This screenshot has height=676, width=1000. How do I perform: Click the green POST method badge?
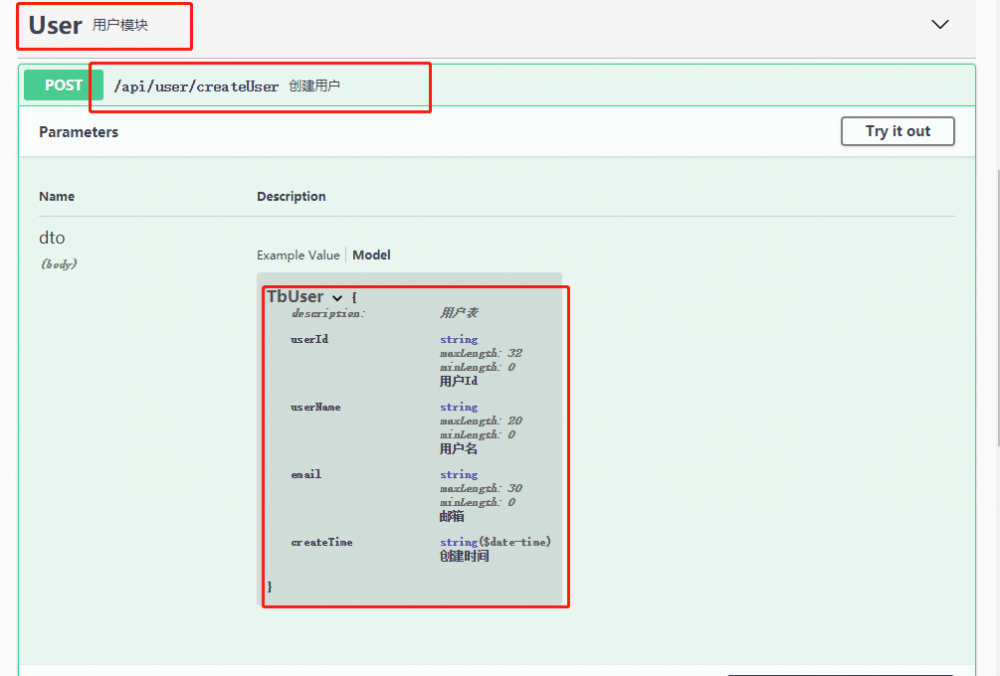point(61,85)
